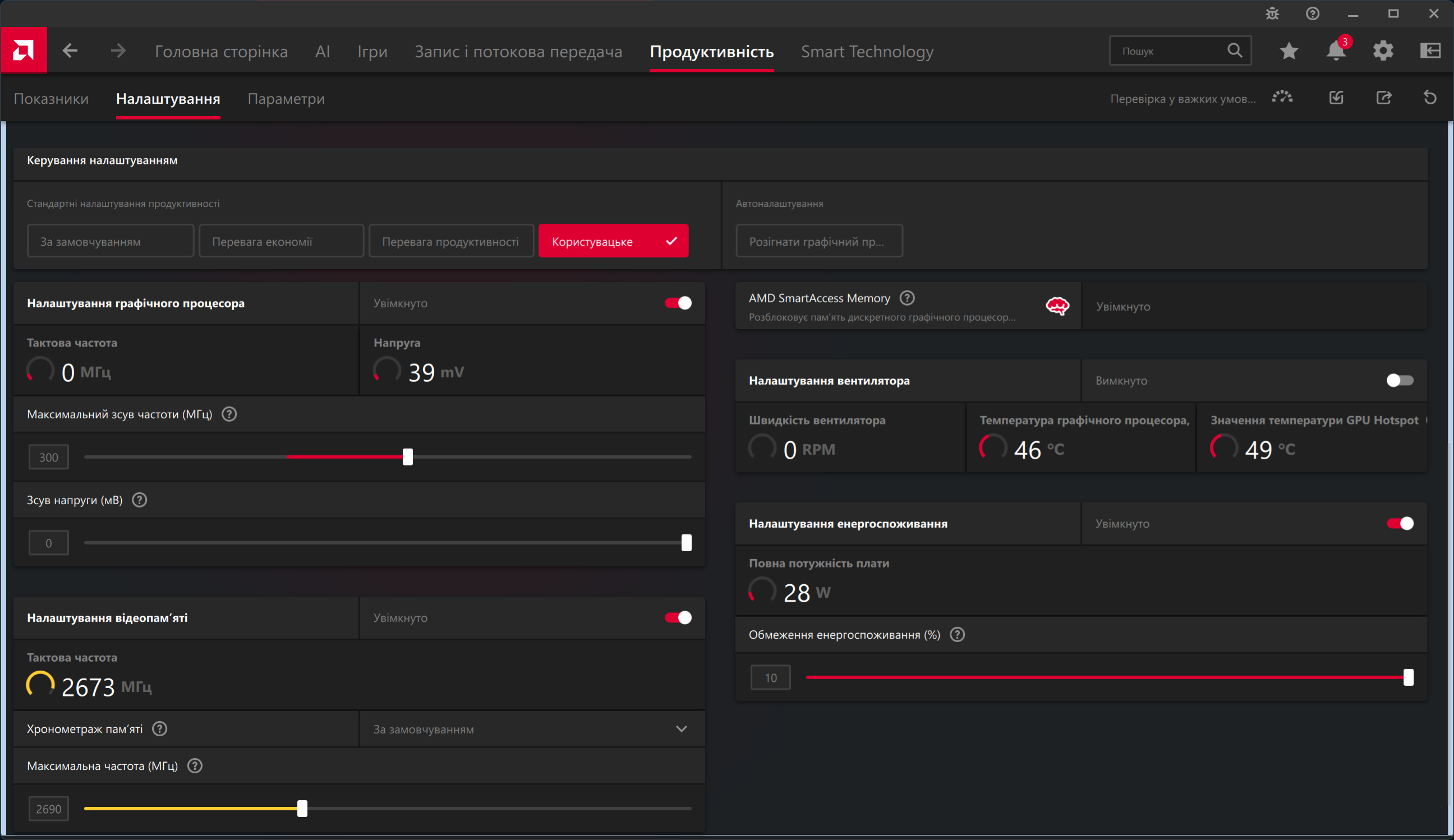The image size is (1454, 840).
Task: Open the bug report tool icon
Action: (1272, 13)
